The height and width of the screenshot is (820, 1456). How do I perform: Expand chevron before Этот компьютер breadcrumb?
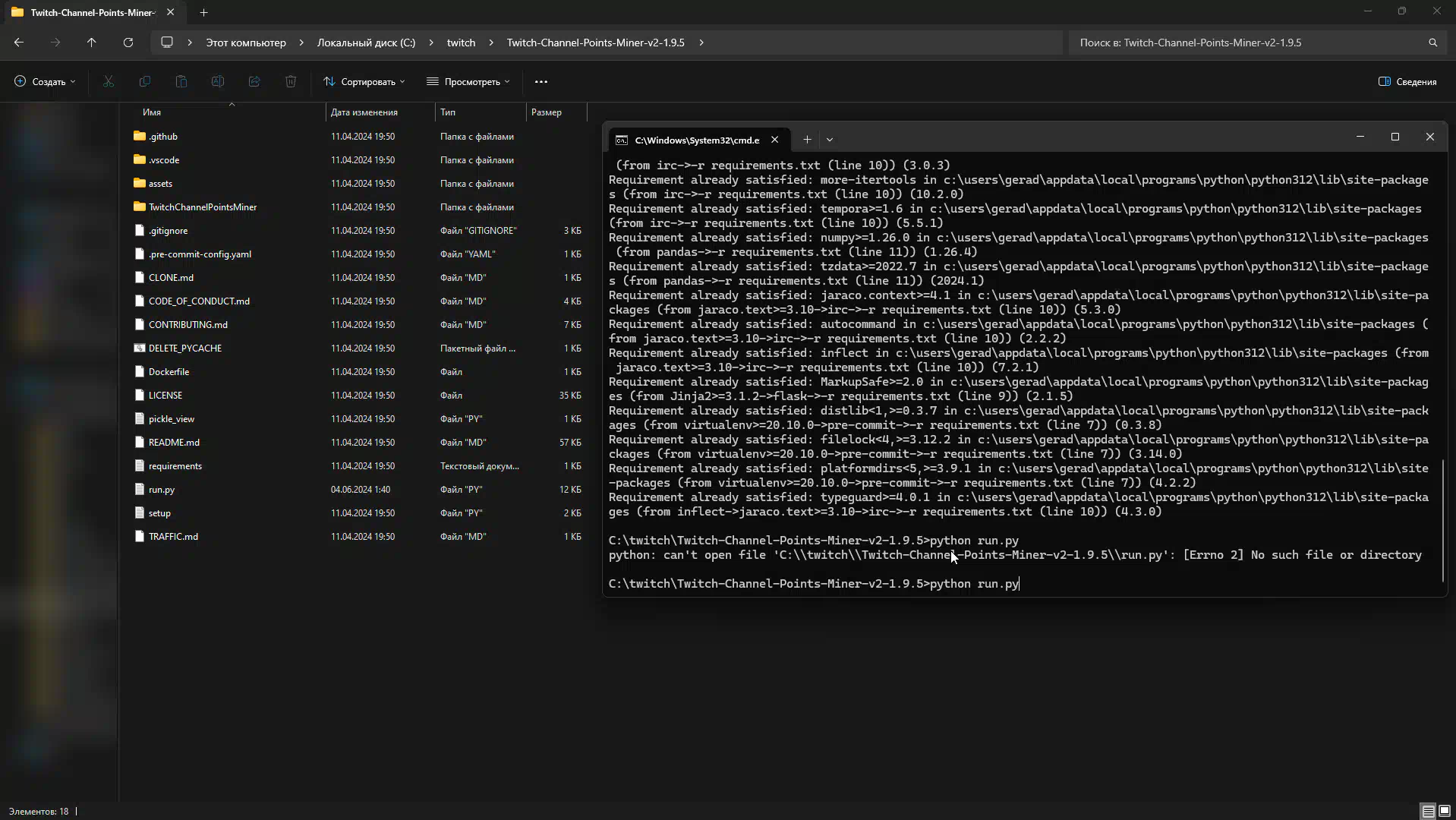(x=190, y=43)
